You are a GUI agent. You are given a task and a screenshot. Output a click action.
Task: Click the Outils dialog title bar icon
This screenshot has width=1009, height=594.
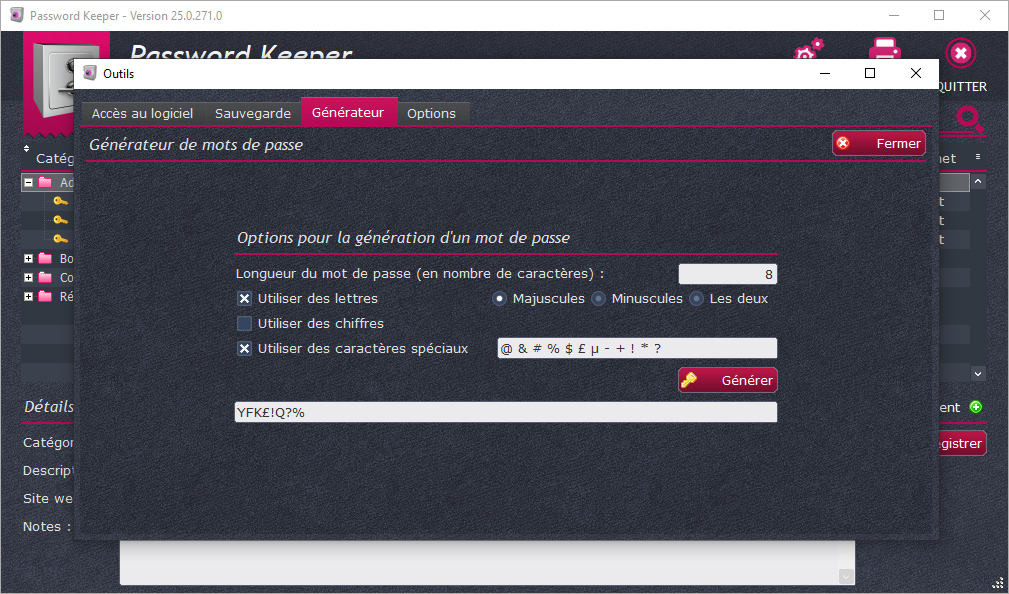pos(90,73)
